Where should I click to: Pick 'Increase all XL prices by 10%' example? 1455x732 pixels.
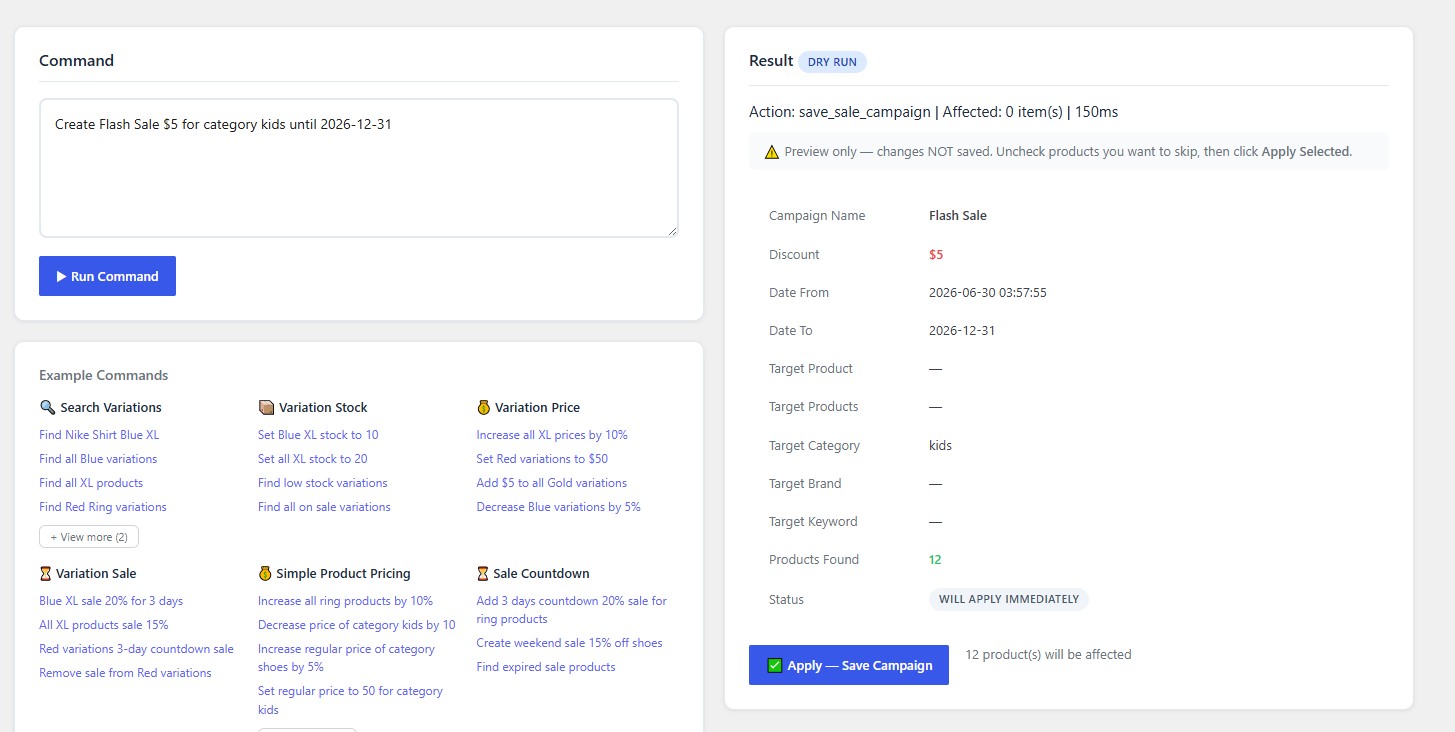(x=552, y=435)
